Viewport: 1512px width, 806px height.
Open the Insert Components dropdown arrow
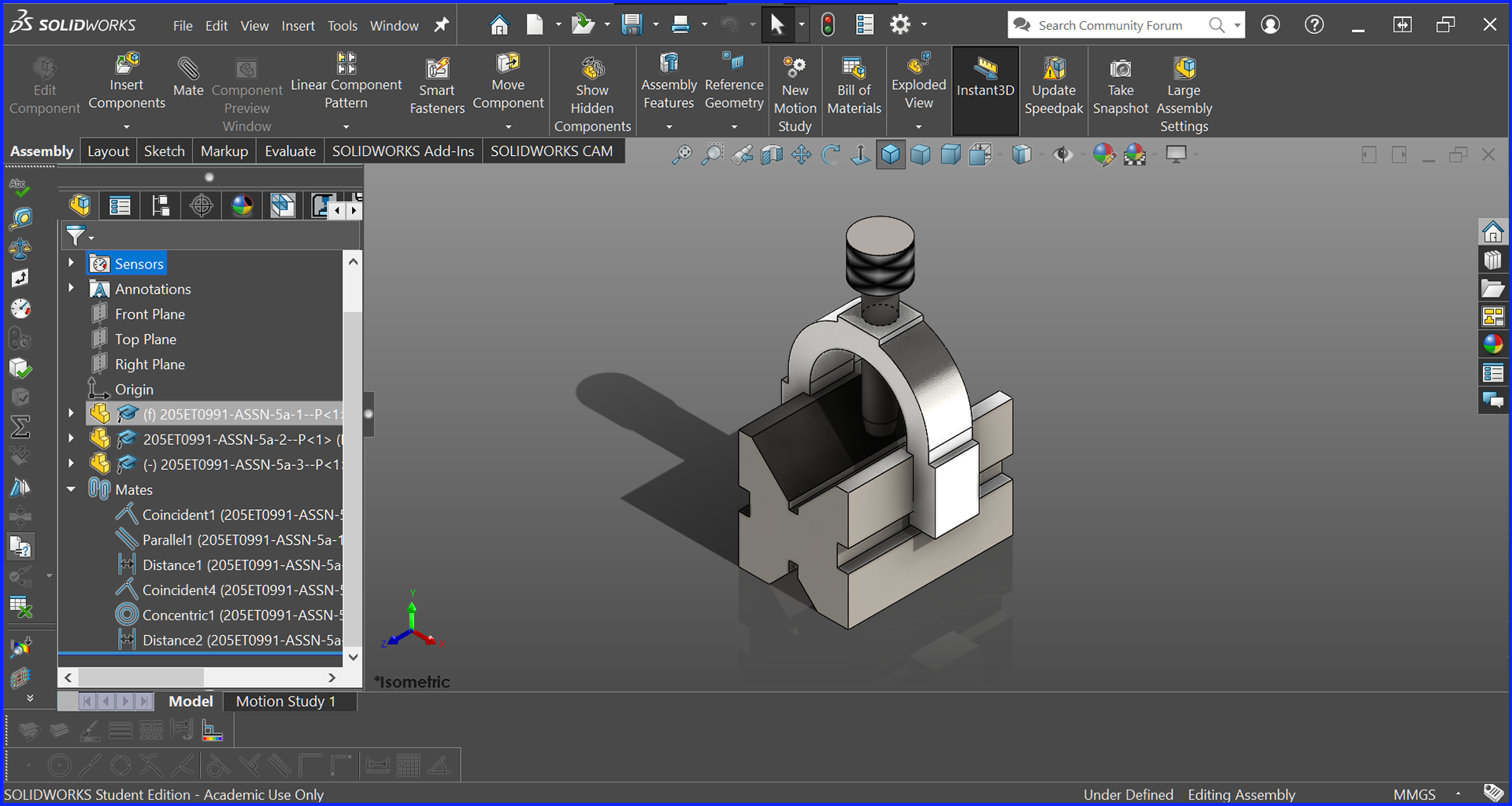click(126, 127)
